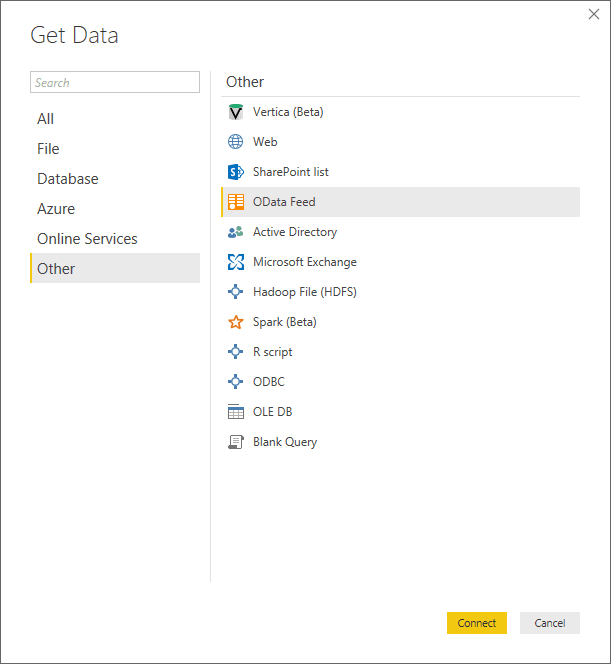Choose the Web globe icon
This screenshot has height=664, width=611.
(235, 142)
